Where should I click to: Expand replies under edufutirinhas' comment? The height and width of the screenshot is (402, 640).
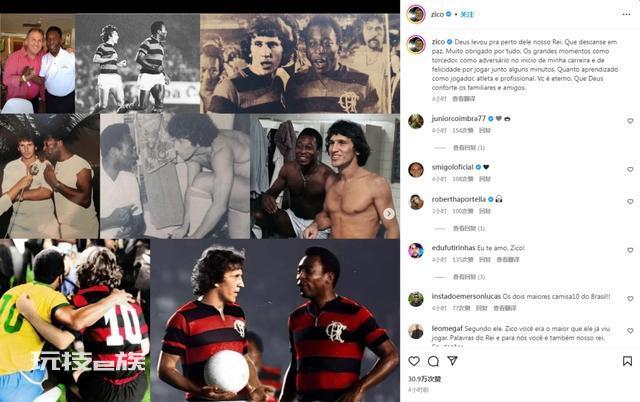click(469, 277)
